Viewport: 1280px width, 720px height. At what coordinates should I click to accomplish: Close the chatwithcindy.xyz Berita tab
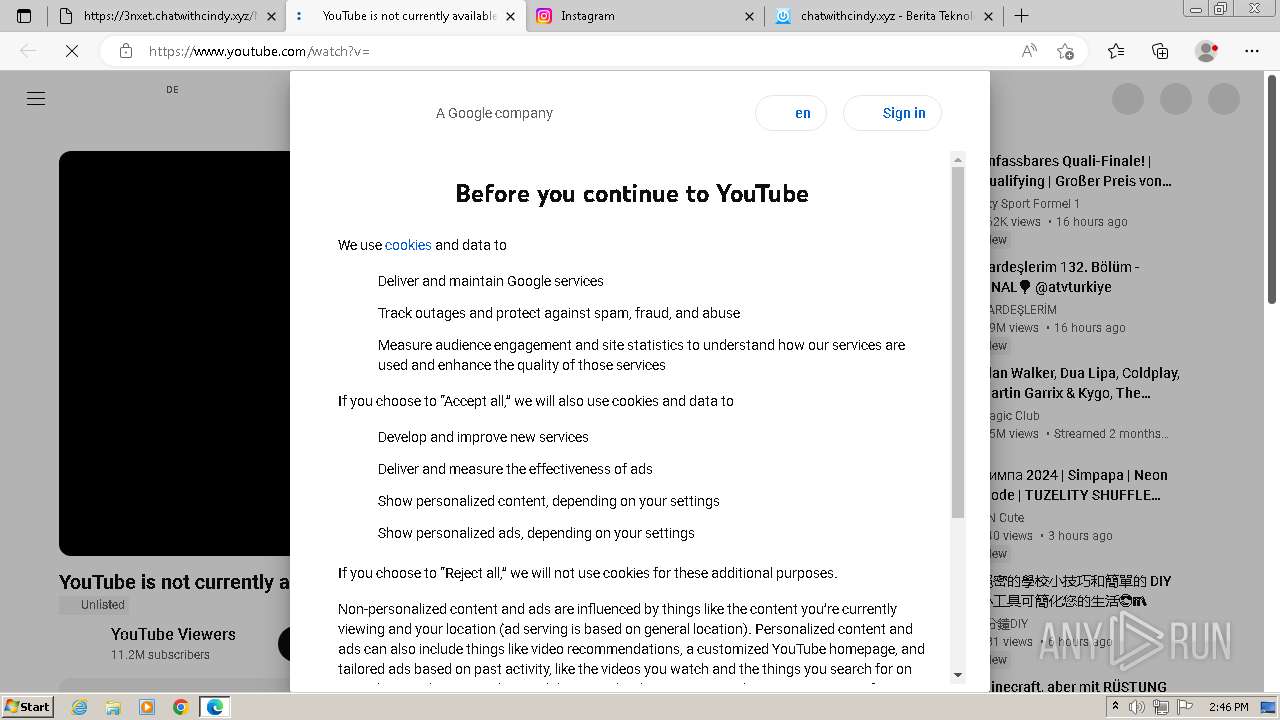(x=989, y=16)
